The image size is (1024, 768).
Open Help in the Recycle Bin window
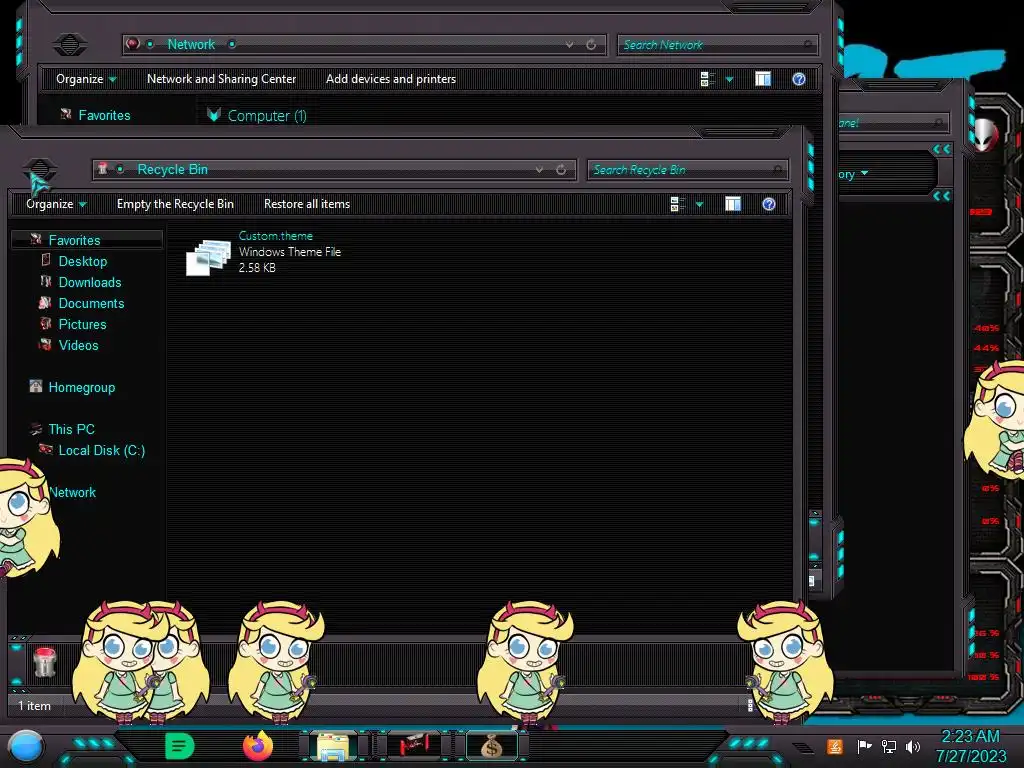coord(769,204)
